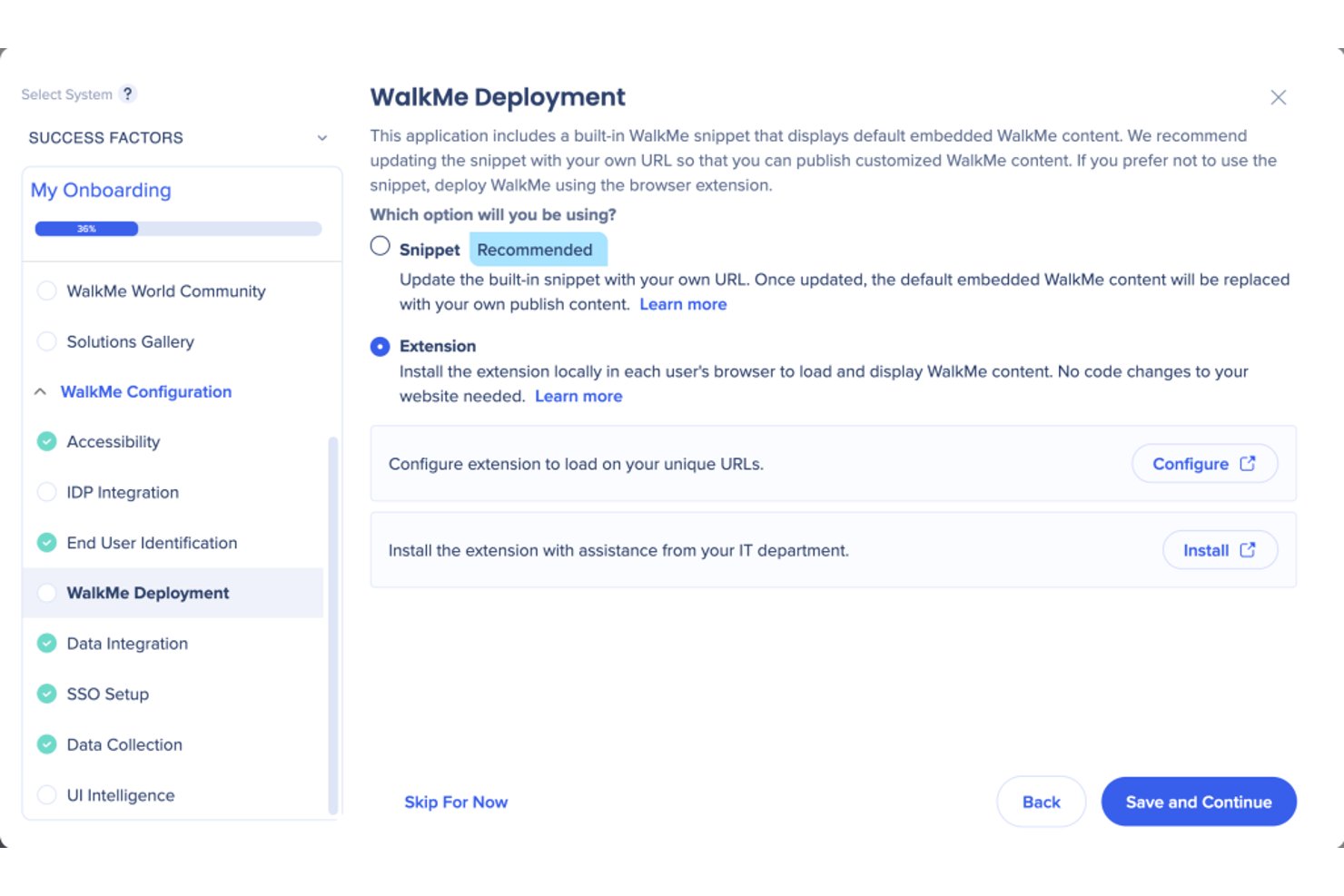Select the Snippet radio button

tap(380, 246)
